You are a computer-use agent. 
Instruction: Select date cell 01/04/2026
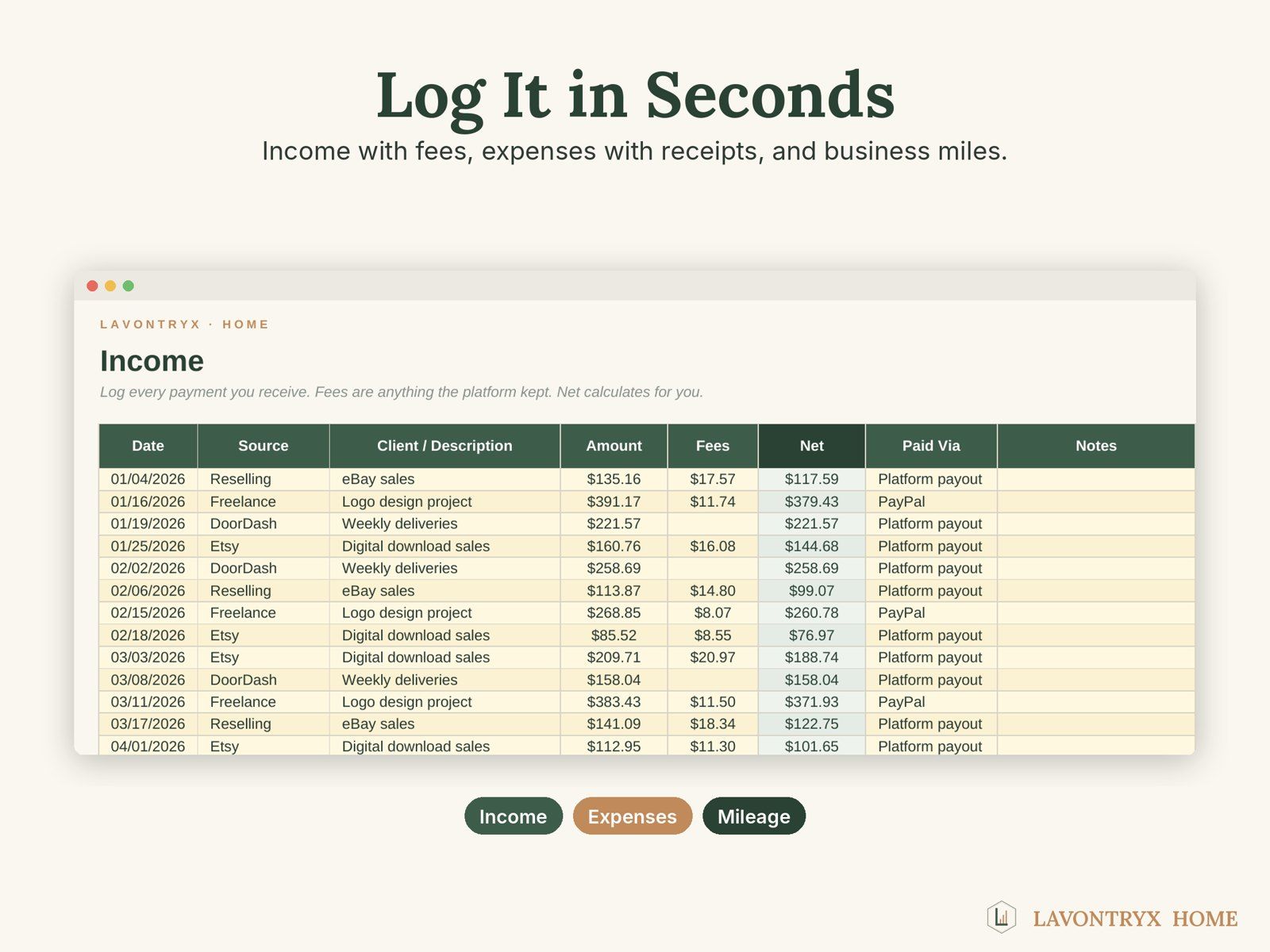point(148,479)
